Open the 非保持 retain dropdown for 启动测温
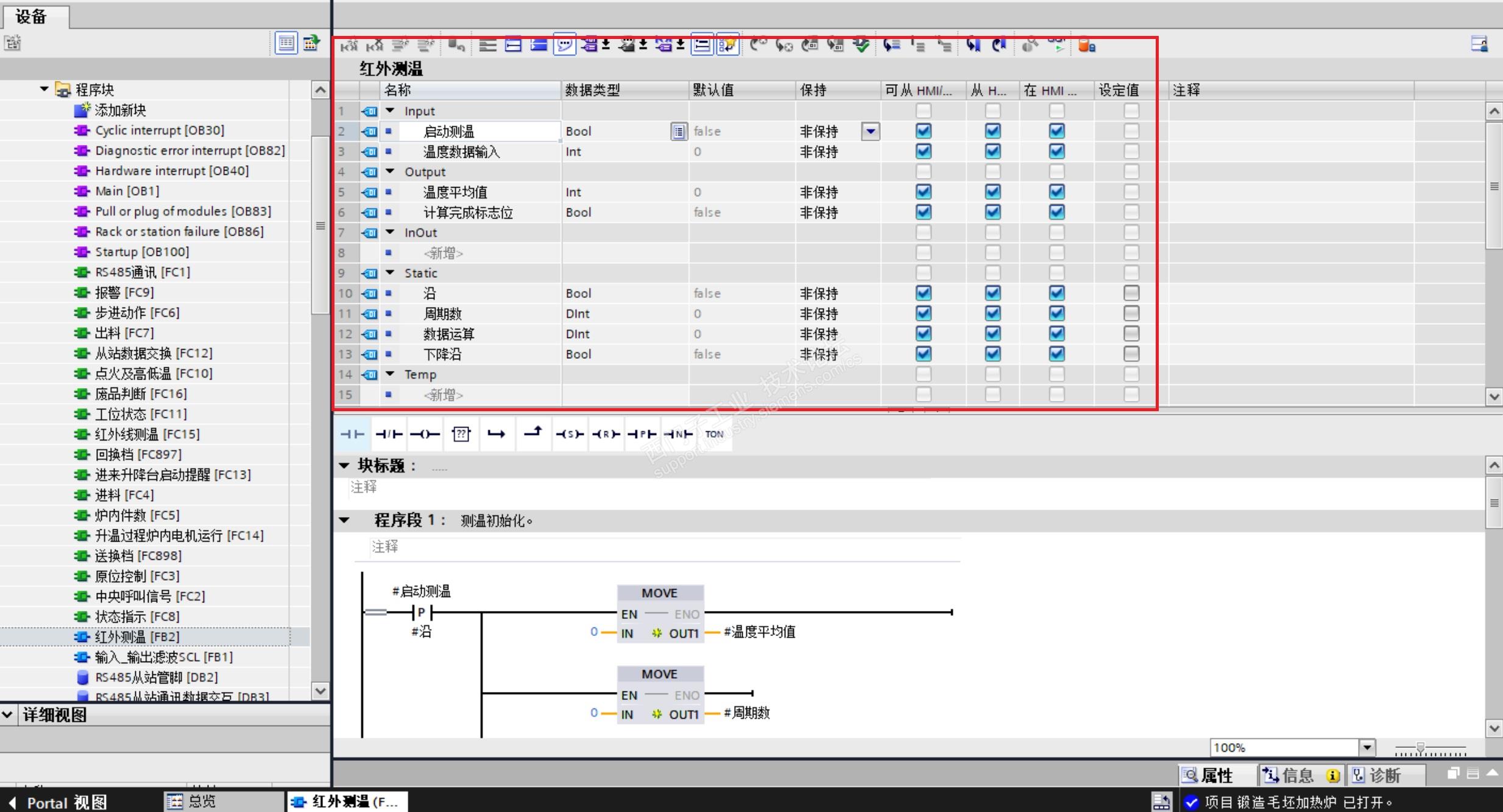Image resolution: width=1503 pixels, height=812 pixels. point(871,131)
